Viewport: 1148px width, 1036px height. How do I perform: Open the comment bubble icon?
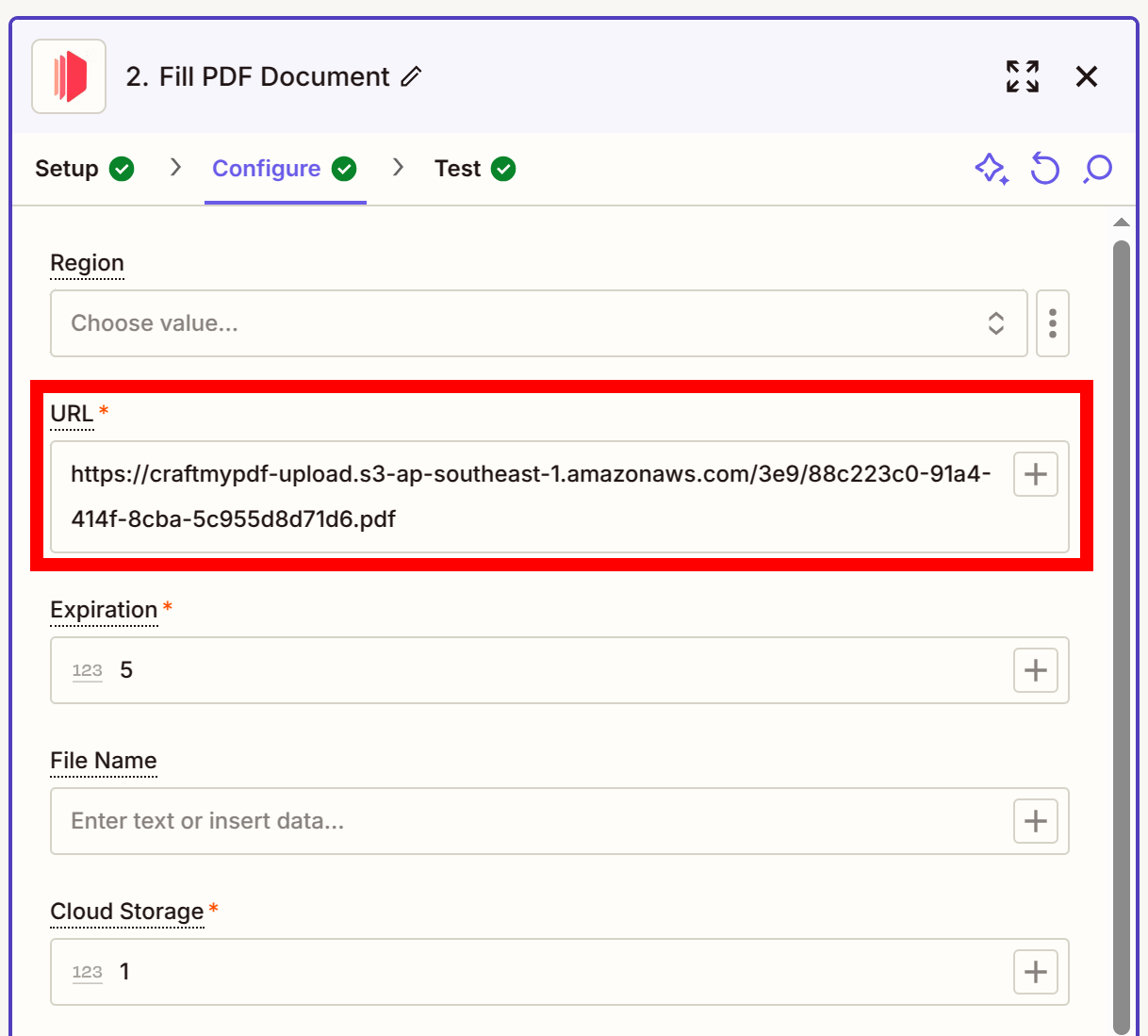1098,169
